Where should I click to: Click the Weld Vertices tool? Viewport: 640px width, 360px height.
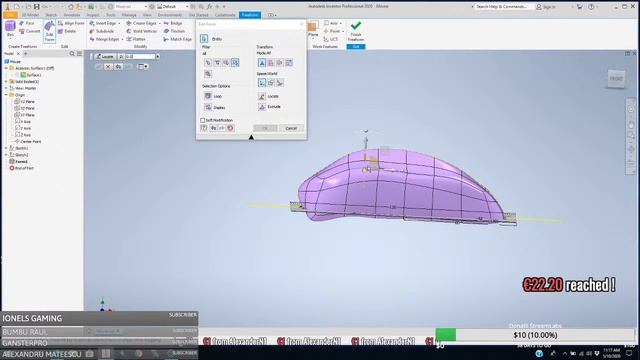(141, 31)
